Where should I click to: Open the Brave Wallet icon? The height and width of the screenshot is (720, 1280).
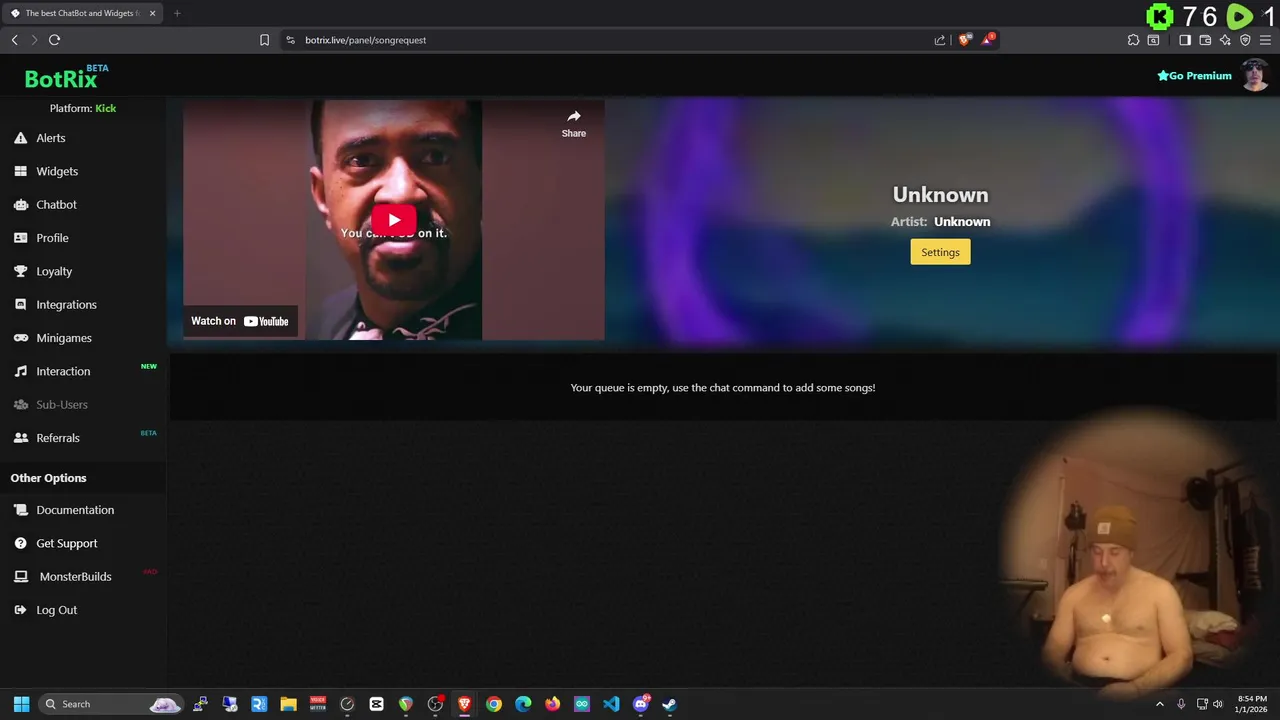pyautogui.click(x=1205, y=40)
